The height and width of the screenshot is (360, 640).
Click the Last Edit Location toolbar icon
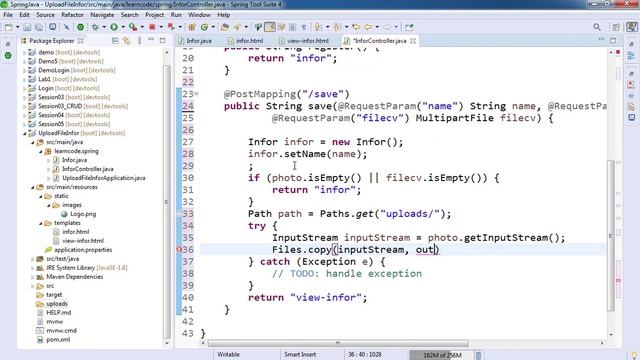356,27
